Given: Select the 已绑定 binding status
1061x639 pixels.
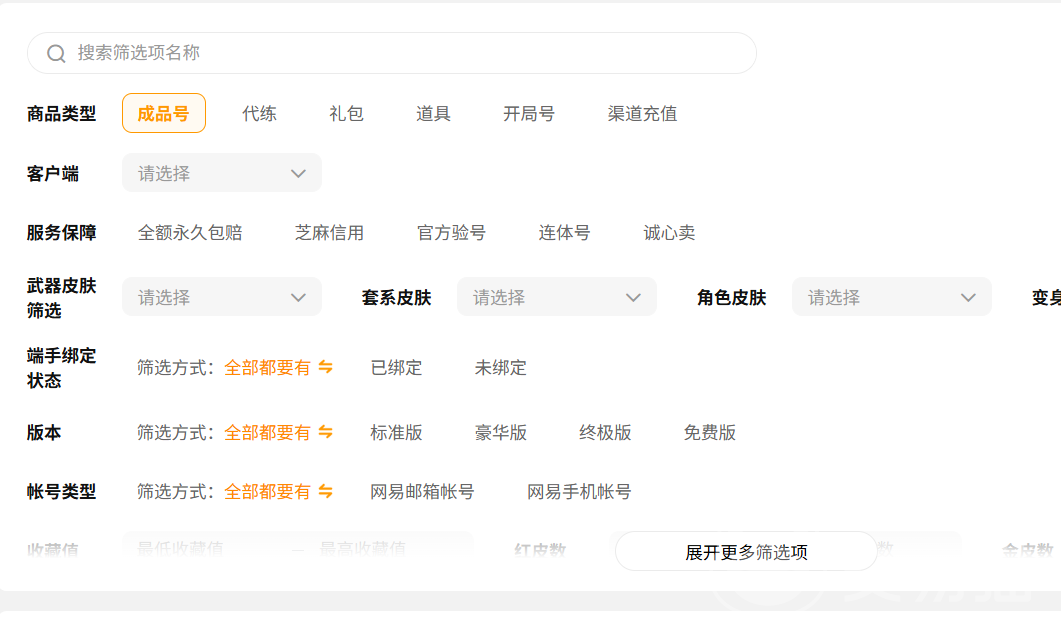Looking at the screenshot, I should [396, 368].
